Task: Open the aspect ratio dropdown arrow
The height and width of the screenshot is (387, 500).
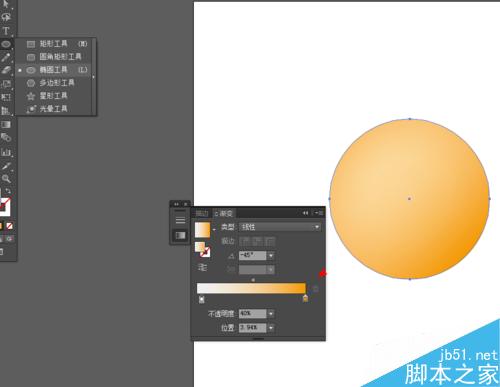Action: [271, 269]
